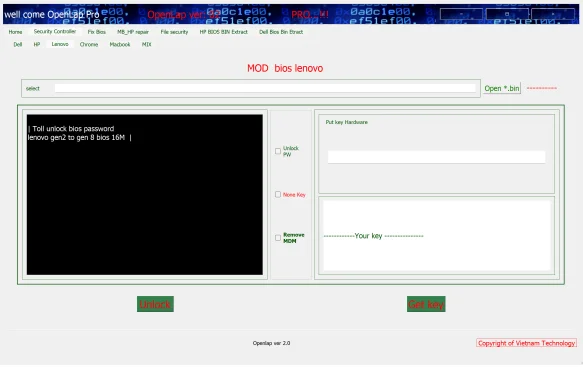Viewport: 583px width, 367px height.
Task: Switch to the Macbook sub-tab
Action: 120,44
